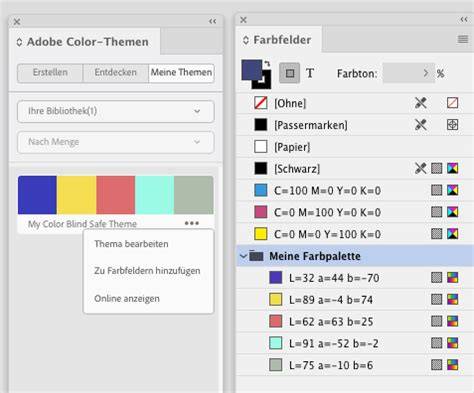Open three-dot options for color theme
The height and width of the screenshot is (393, 474).
point(192,223)
